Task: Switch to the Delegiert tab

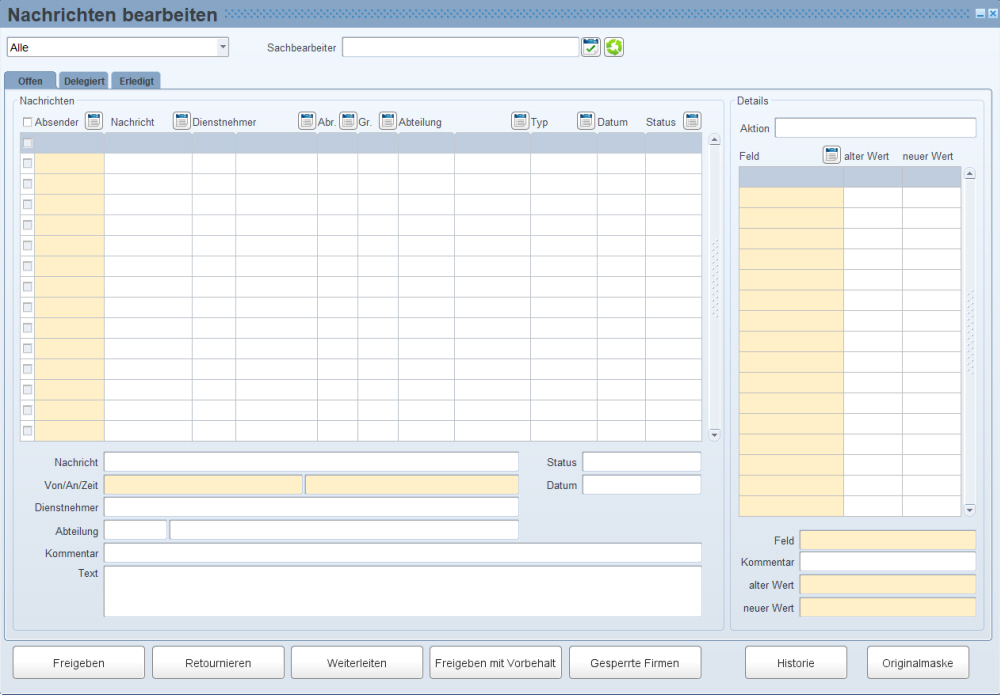Action: pos(84,81)
